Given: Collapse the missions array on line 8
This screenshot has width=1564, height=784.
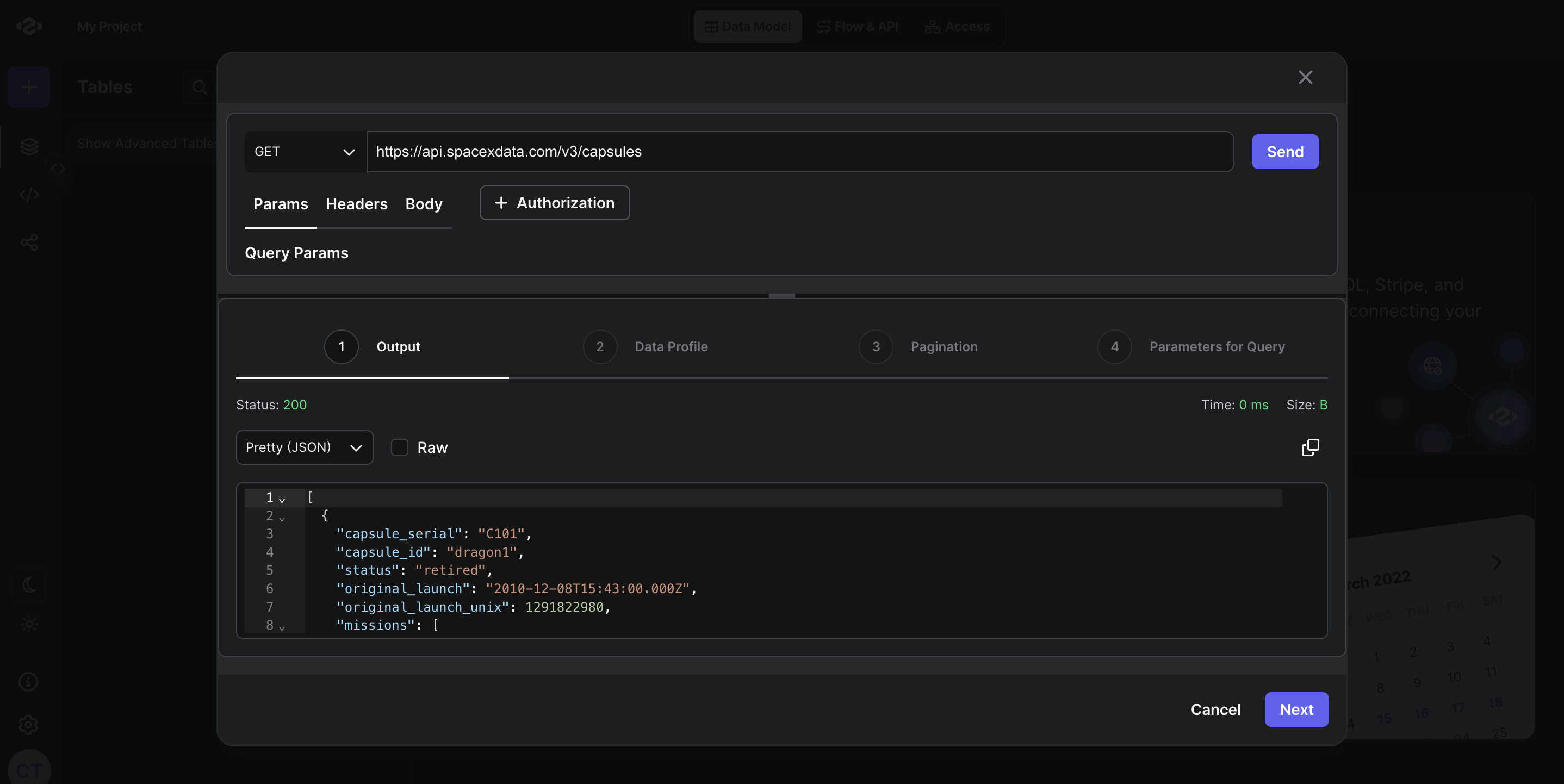Looking at the screenshot, I should tap(282, 628).
